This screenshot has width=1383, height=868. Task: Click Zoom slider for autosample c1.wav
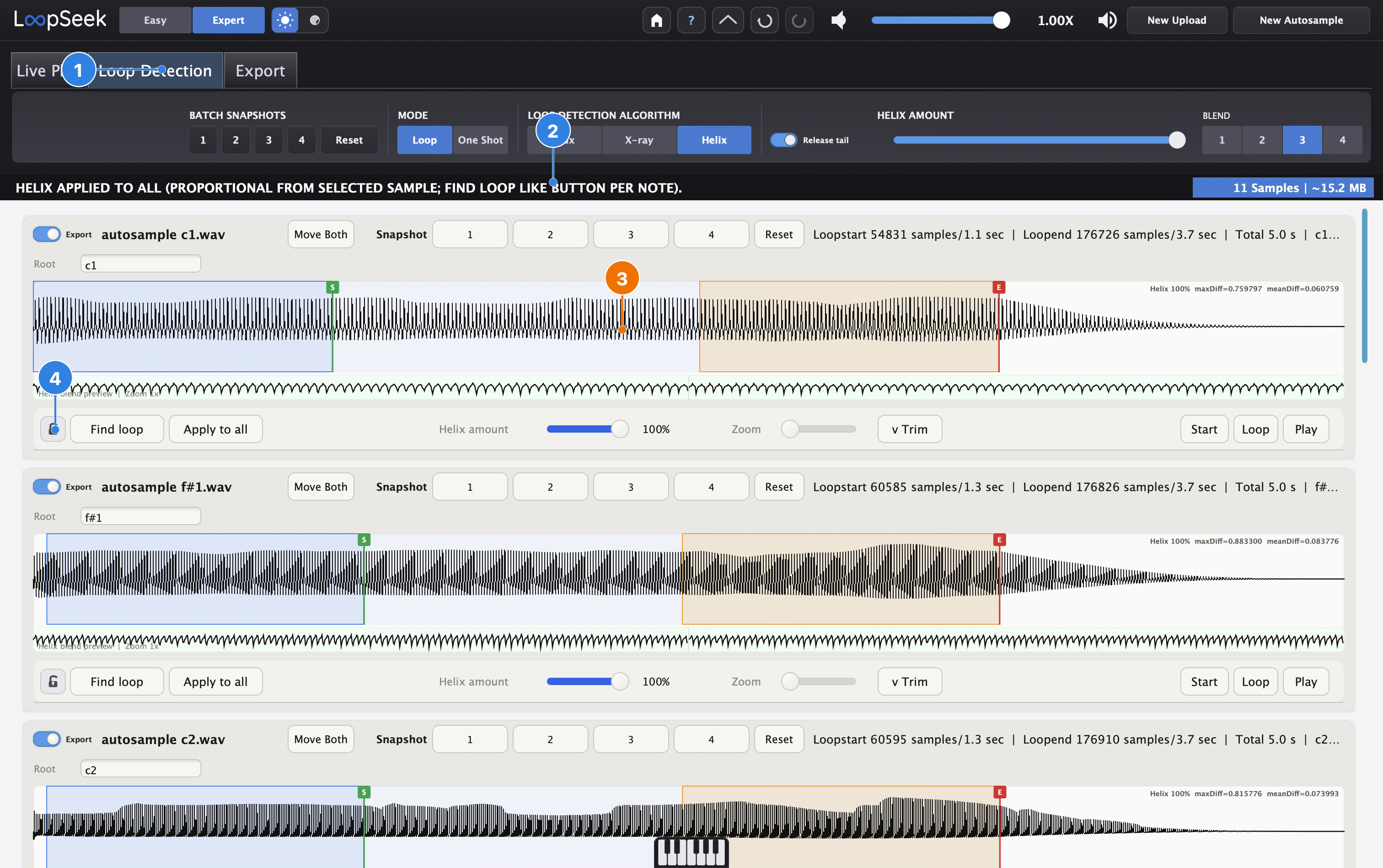pos(819,429)
